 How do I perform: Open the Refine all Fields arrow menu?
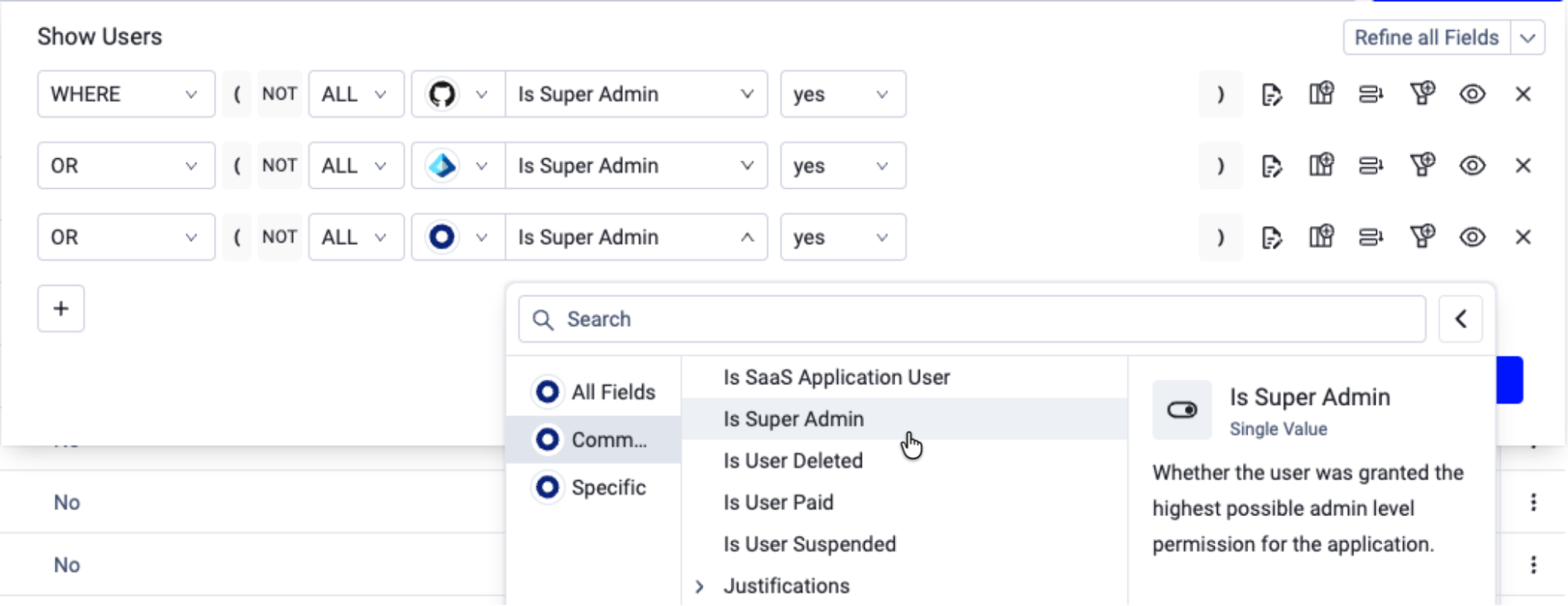(x=1527, y=38)
